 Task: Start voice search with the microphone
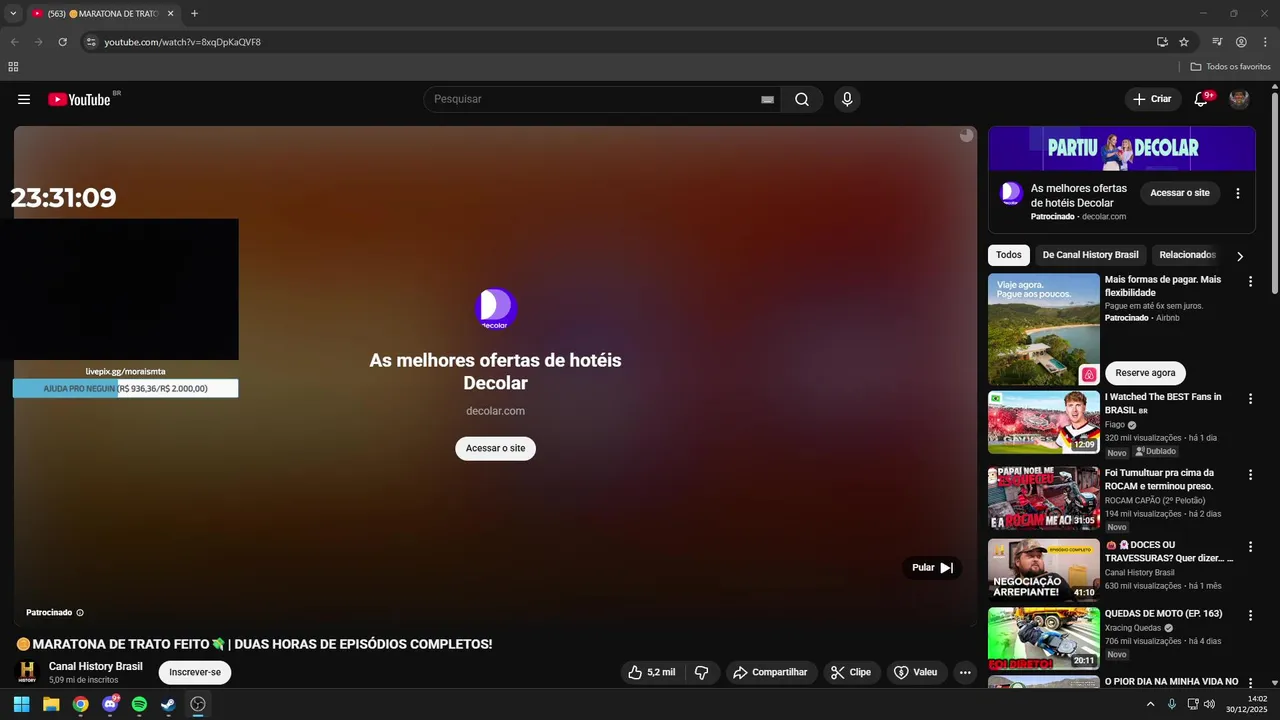coord(847,99)
